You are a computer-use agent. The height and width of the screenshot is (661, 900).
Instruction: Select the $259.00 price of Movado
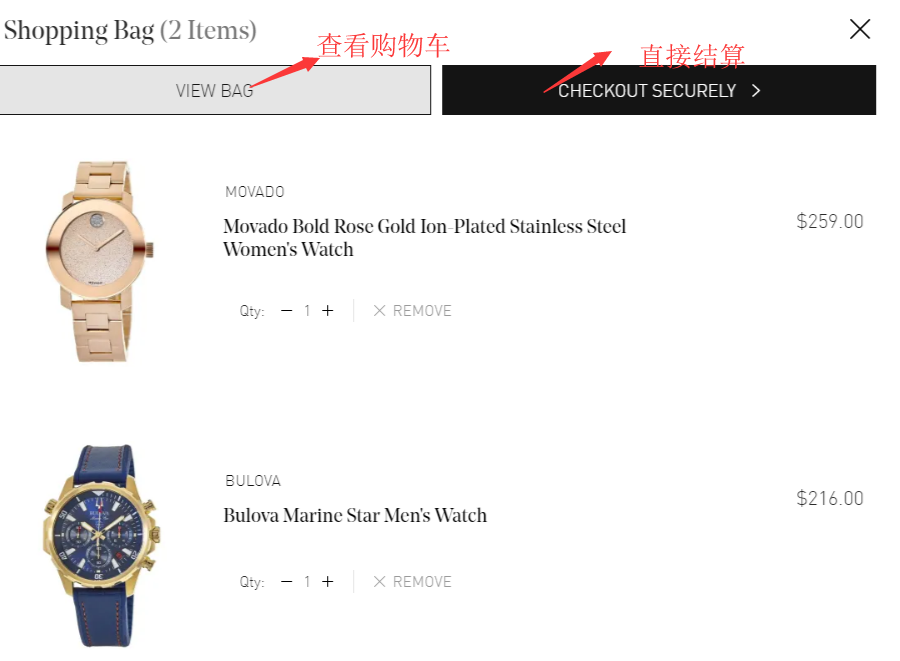pyautogui.click(x=829, y=221)
